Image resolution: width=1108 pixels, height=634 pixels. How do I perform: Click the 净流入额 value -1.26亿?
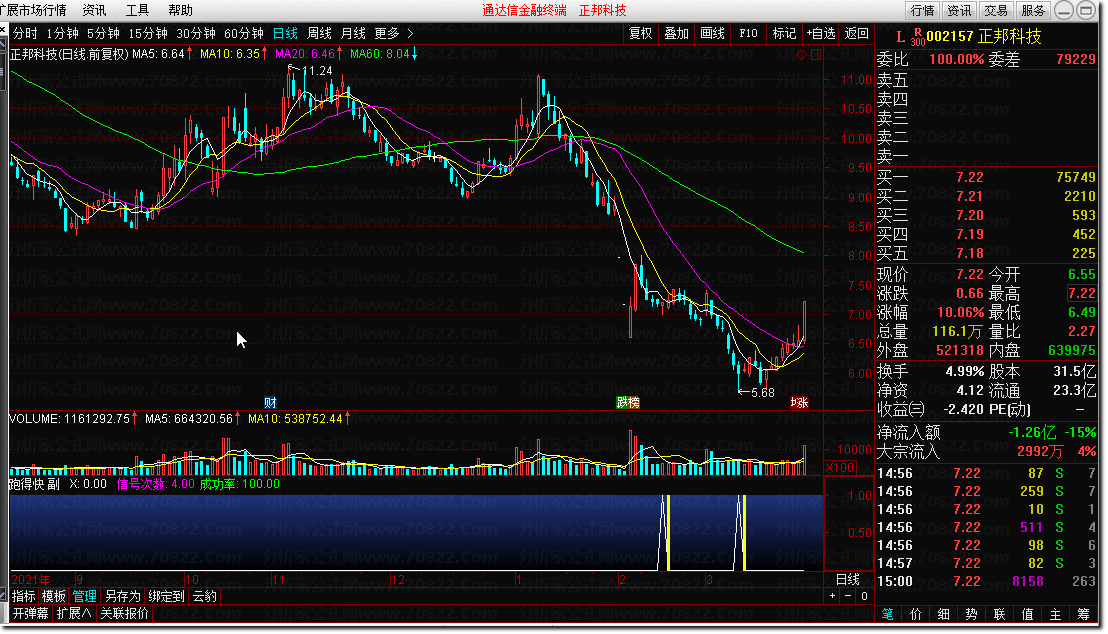[x=1032, y=433]
